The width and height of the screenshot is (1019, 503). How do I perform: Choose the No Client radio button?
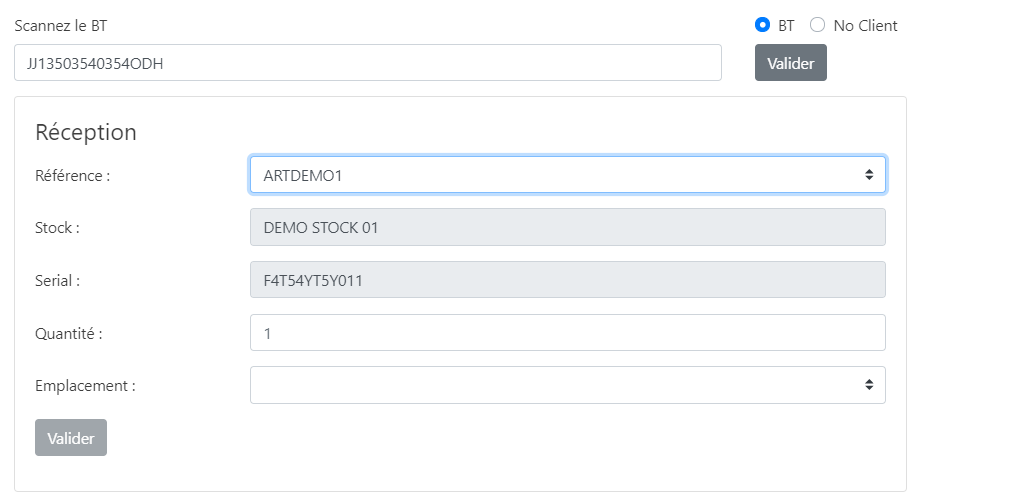pyautogui.click(x=817, y=25)
